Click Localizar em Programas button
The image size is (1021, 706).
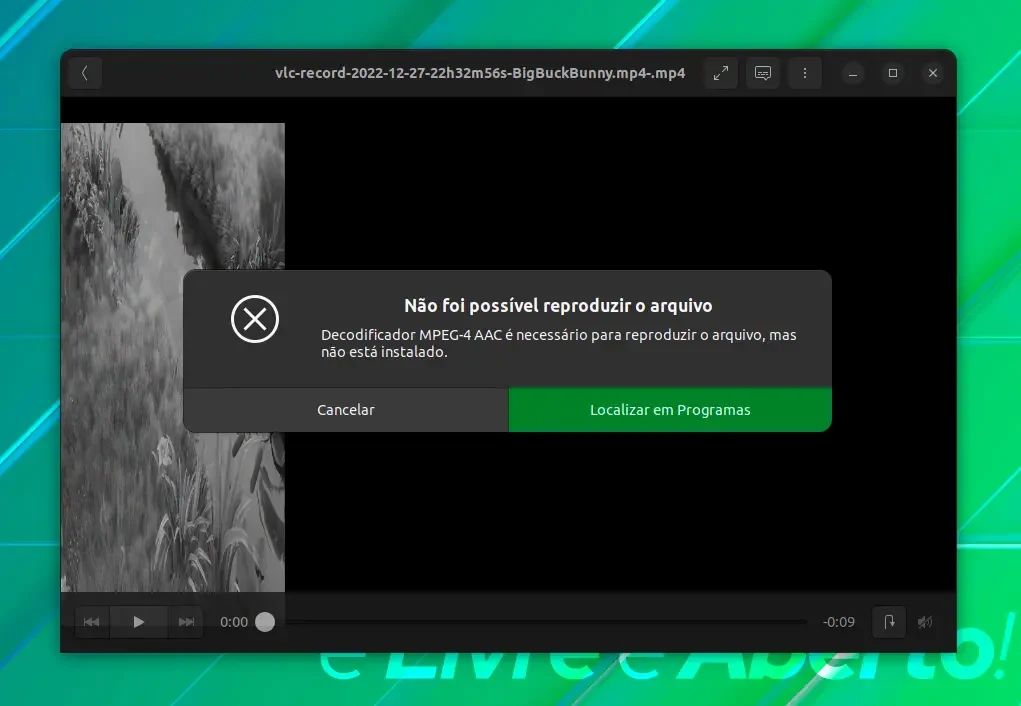click(670, 410)
